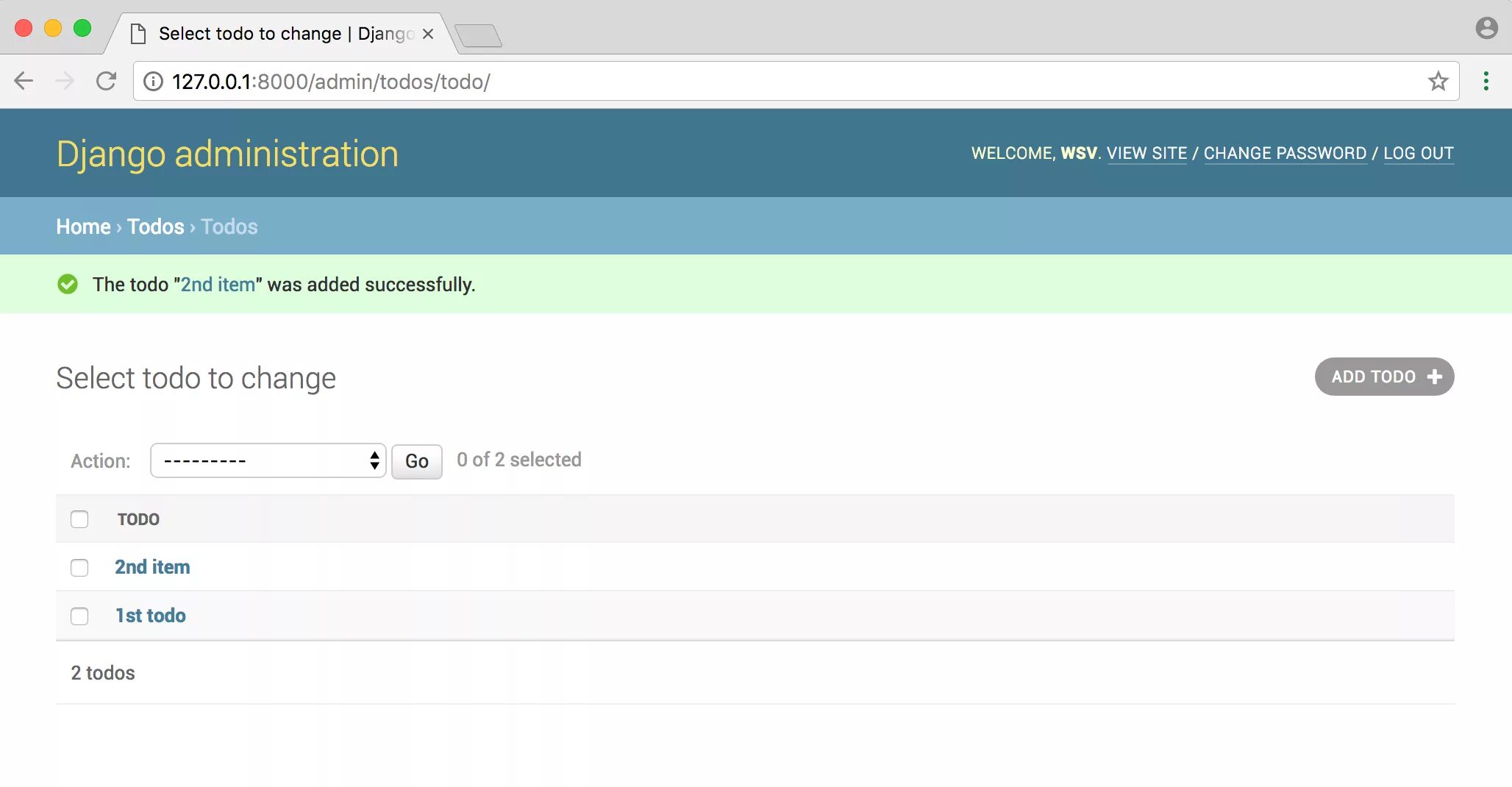Click the Log Out link

coord(1419,153)
